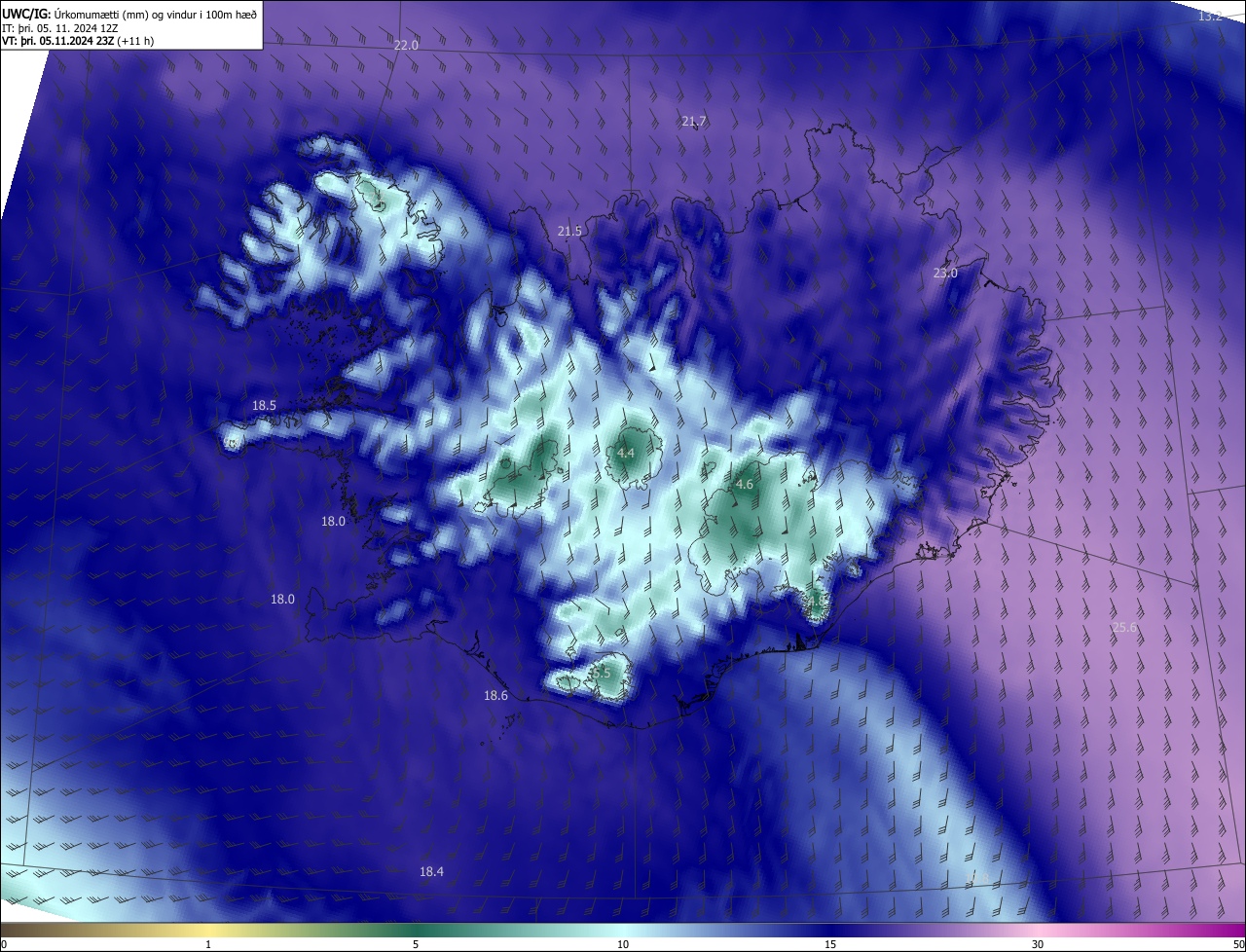Screen dimensions: 1246x952
Task: Click the 18.5 value label on the map
Action: [264, 406]
